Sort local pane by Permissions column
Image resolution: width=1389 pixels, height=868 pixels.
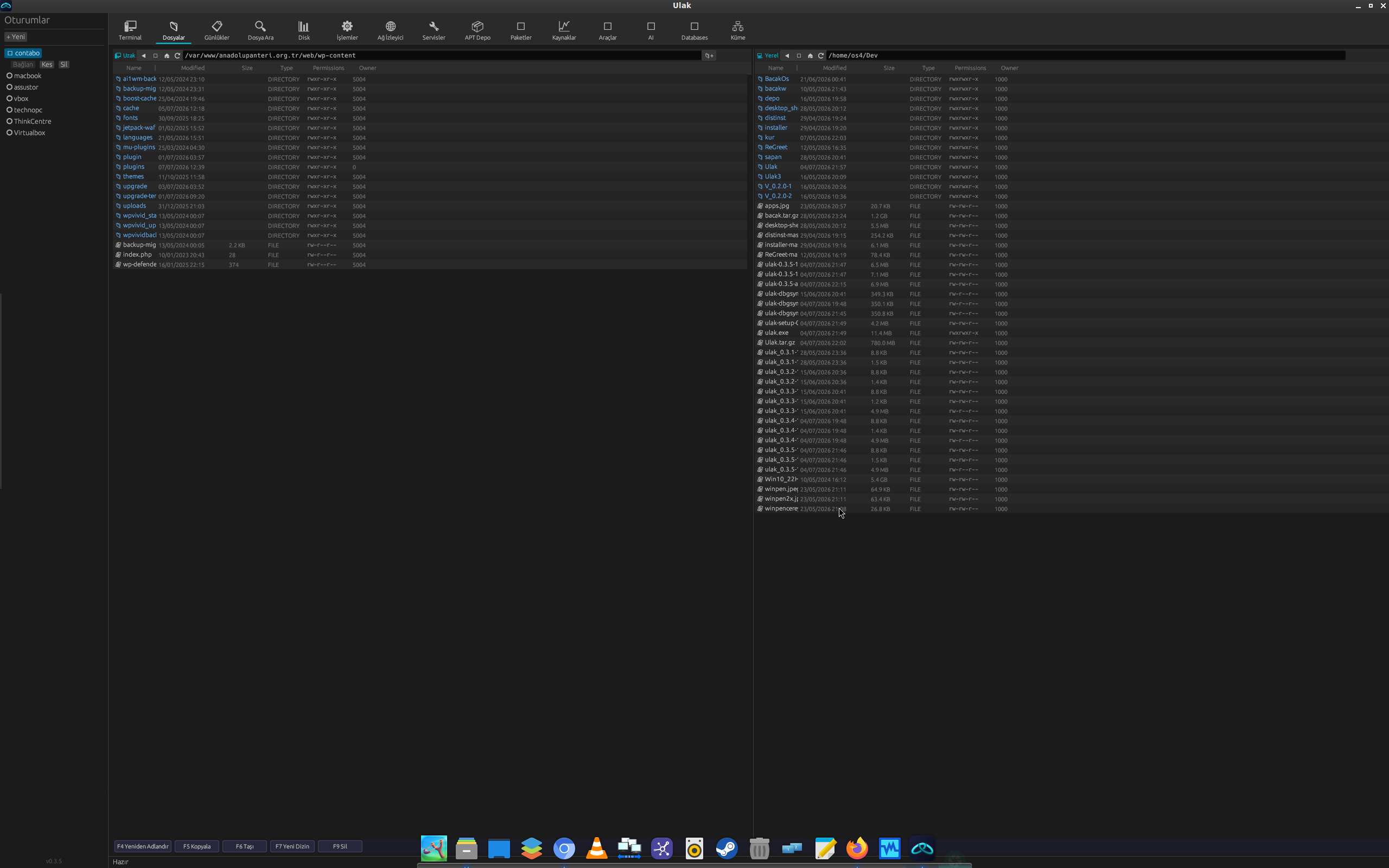coord(970,68)
